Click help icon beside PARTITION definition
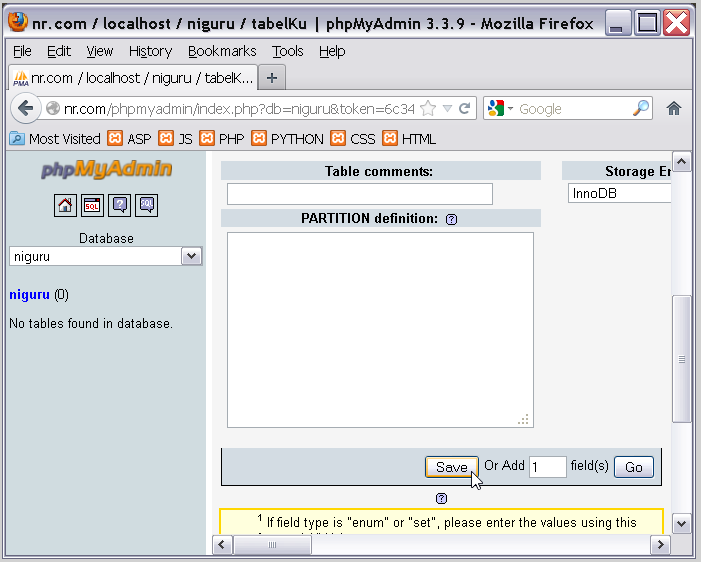Viewport: 701px width, 562px height. click(x=452, y=219)
